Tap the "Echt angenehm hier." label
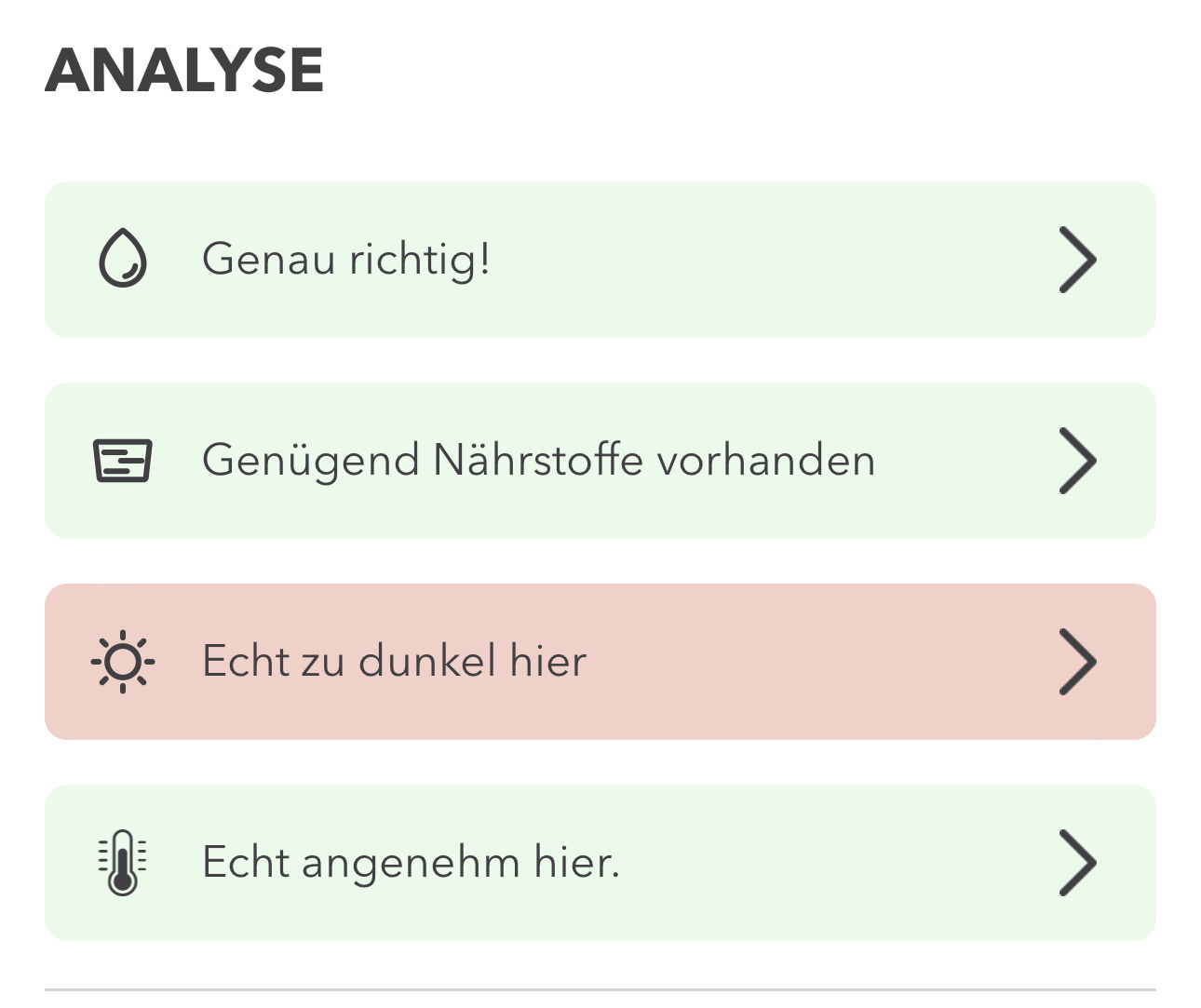 pyautogui.click(x=411, y=863)
